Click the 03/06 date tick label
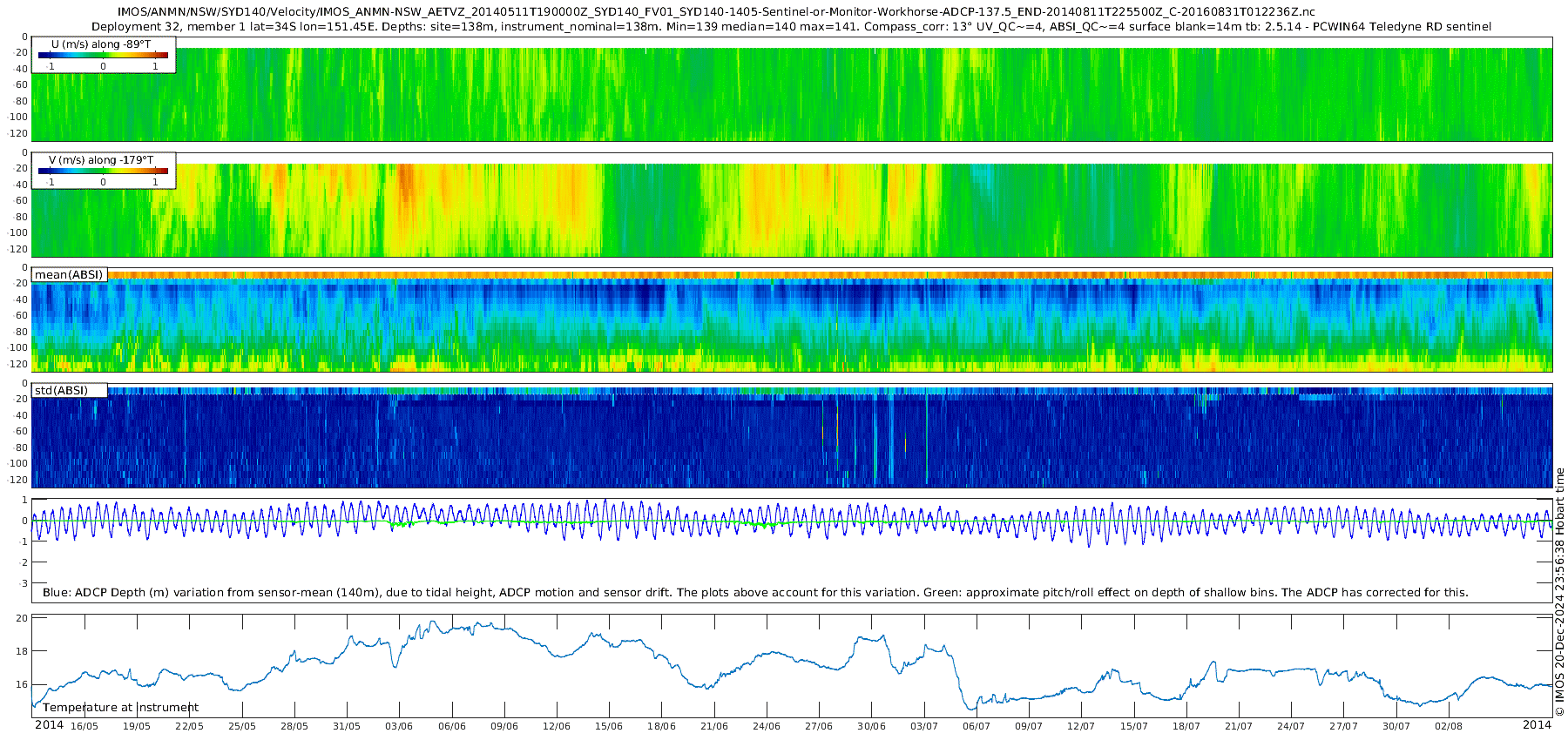The width and height of the screenshot is (1568, 740). 399,726
